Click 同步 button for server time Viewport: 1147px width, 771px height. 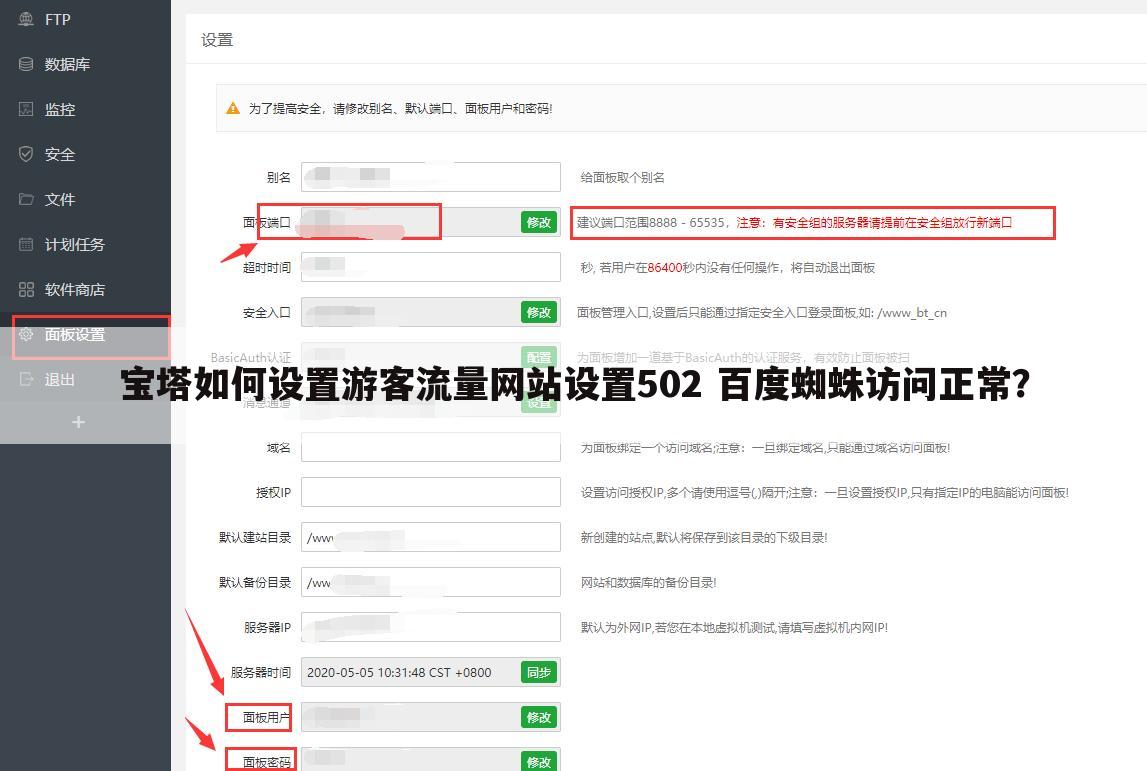[539, 672]
